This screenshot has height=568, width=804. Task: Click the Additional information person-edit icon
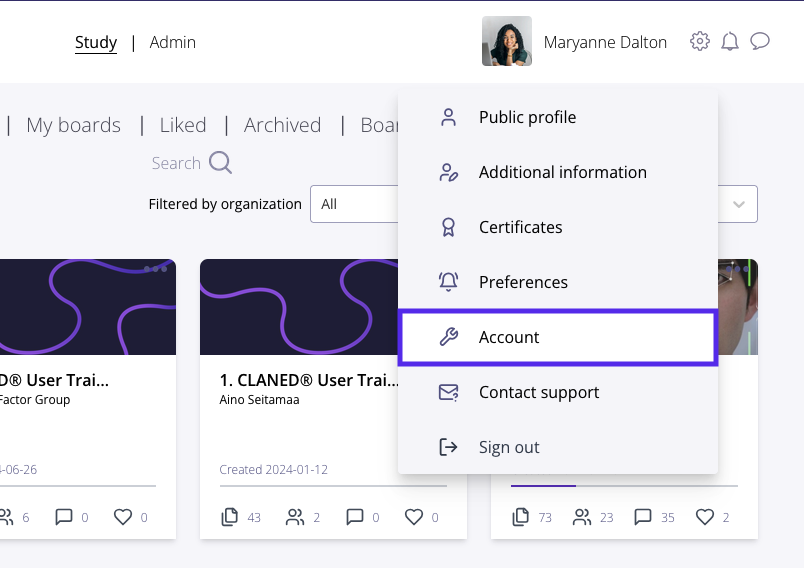(448, 172)
